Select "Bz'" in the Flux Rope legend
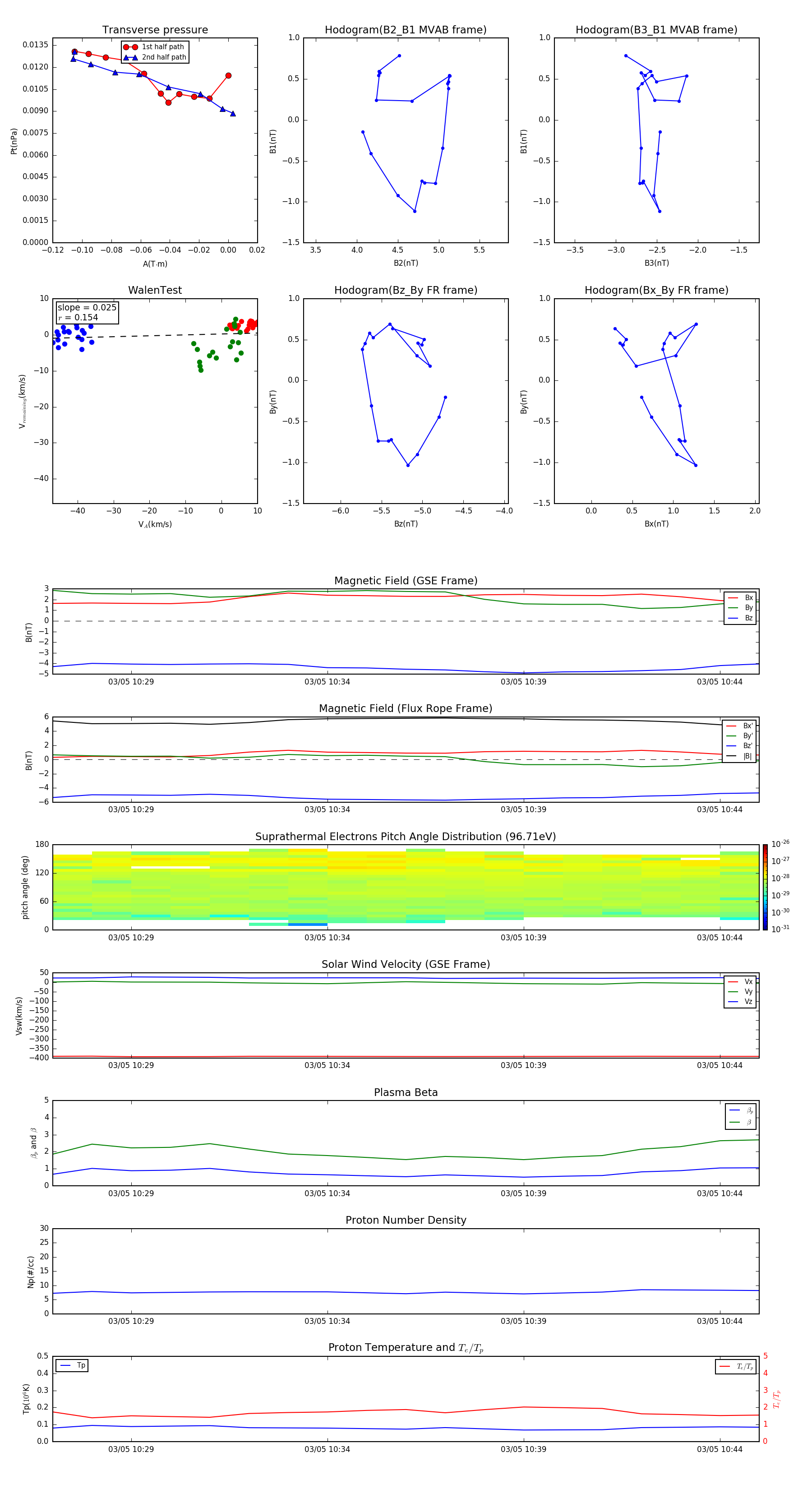 740,746
